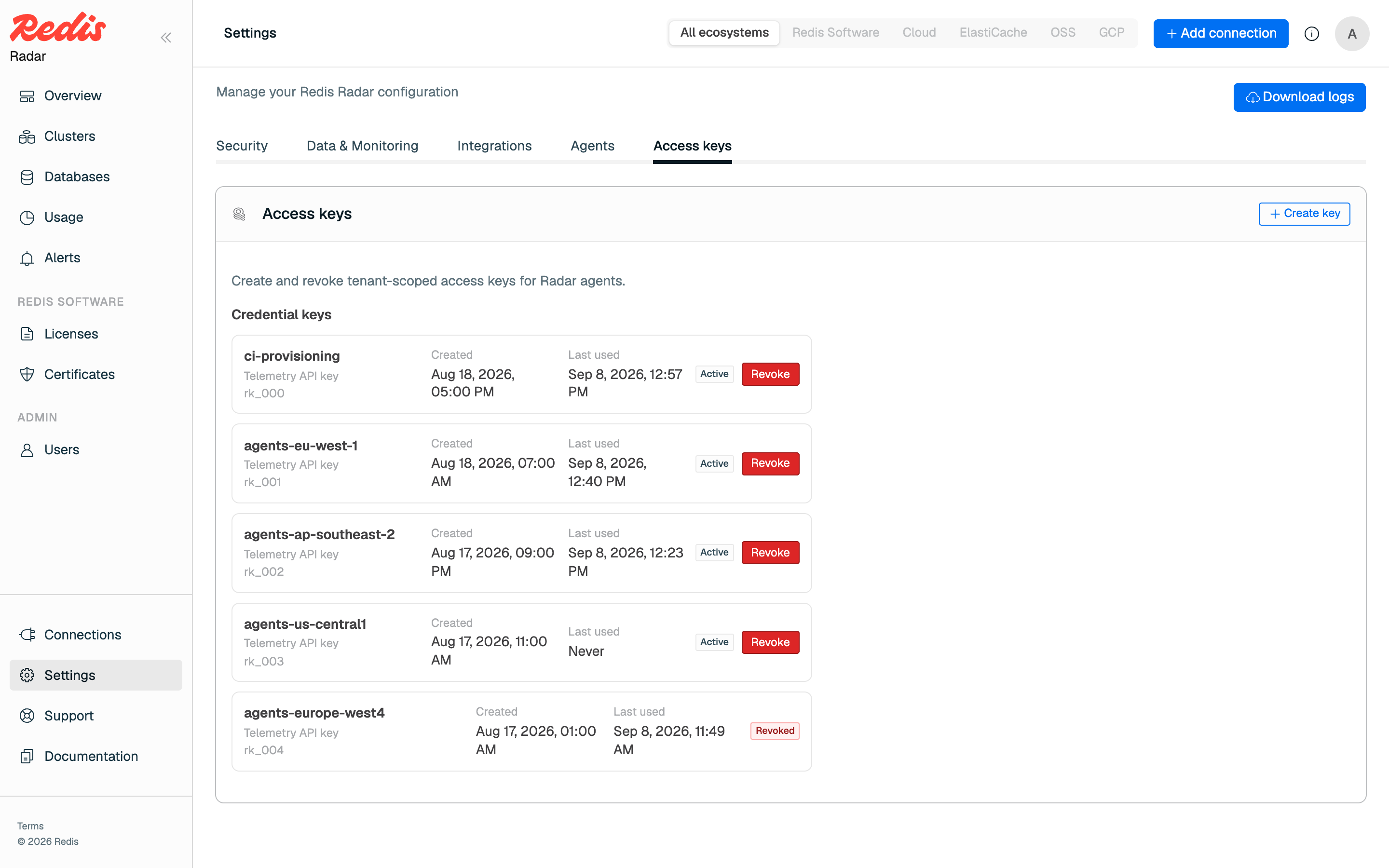The height and width of the screenshot is (868, 1389).
Task: Click the Active badge on ci-provisioning
Action: click(x=714, y=374)
